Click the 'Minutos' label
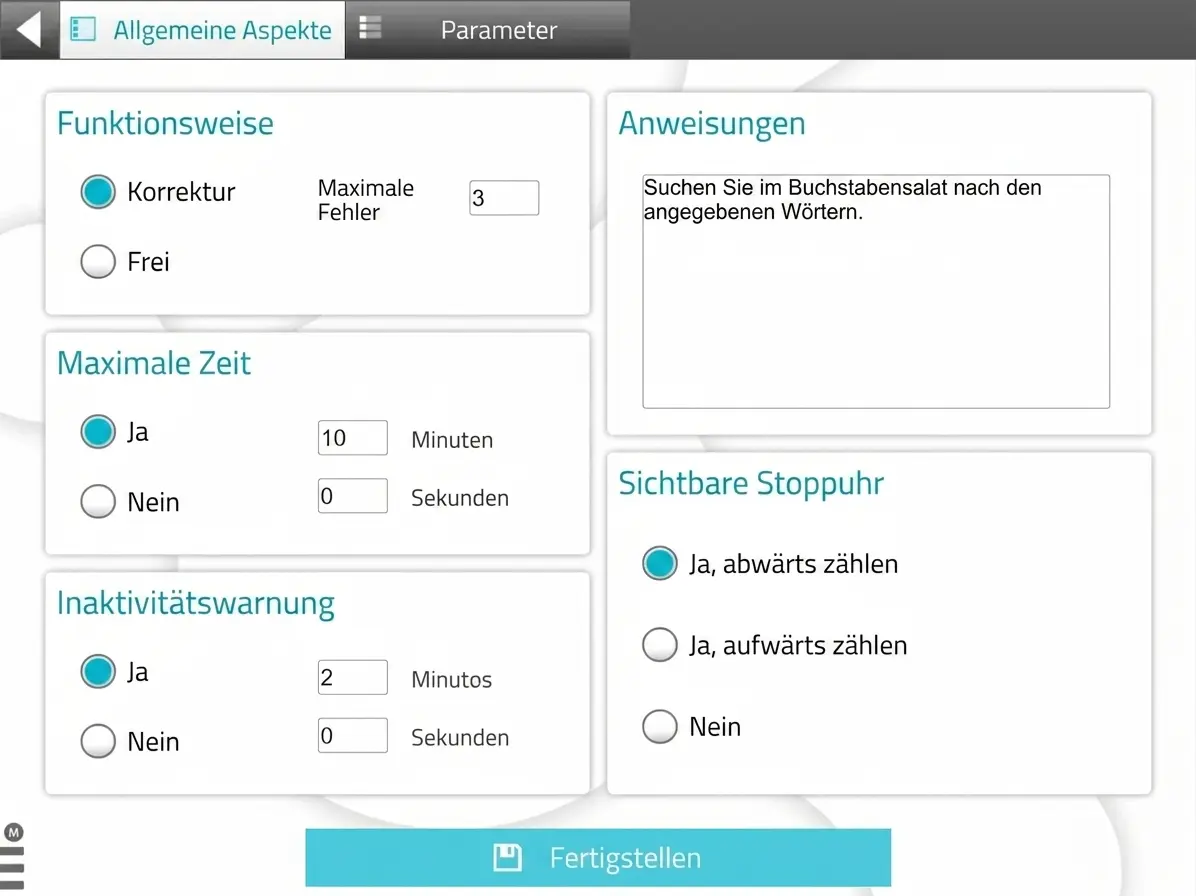 (x=452, y=679)
